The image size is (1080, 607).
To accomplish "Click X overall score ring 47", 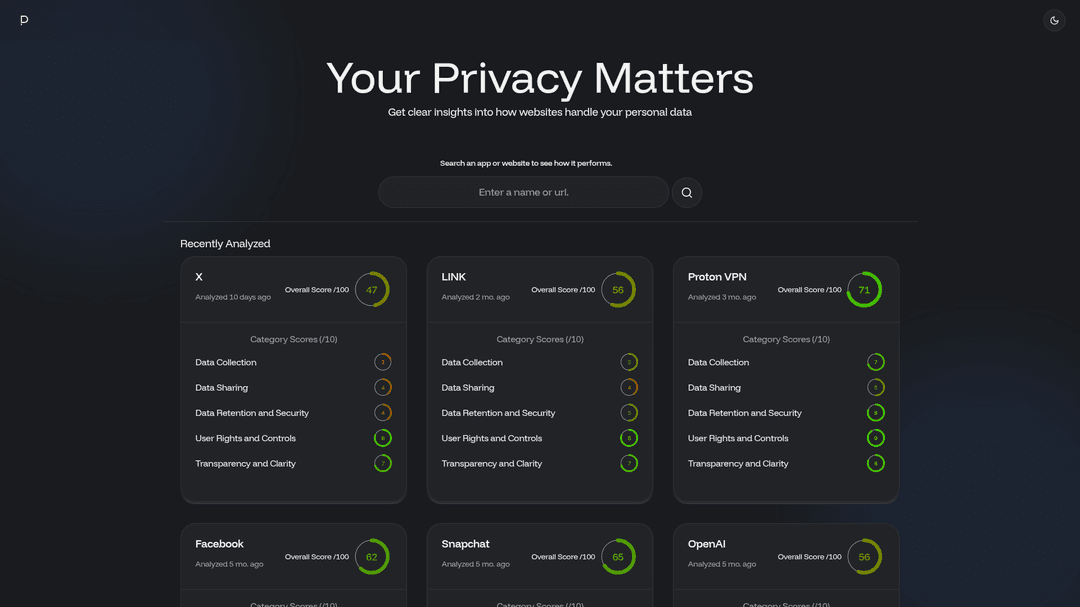I will coord(372,289).
